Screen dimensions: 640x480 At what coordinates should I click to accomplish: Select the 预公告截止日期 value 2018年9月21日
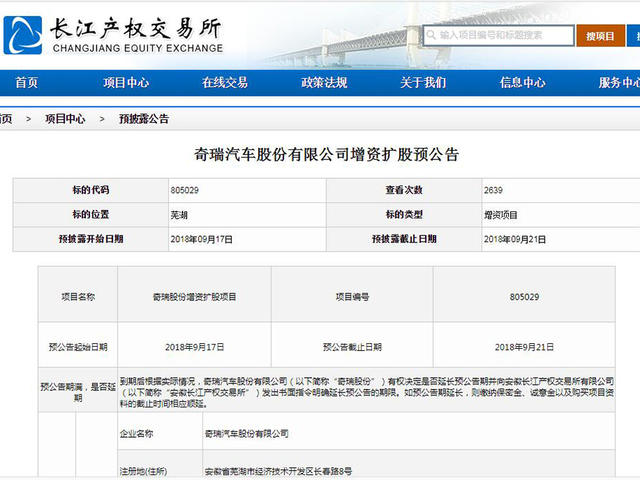[524, 347]
